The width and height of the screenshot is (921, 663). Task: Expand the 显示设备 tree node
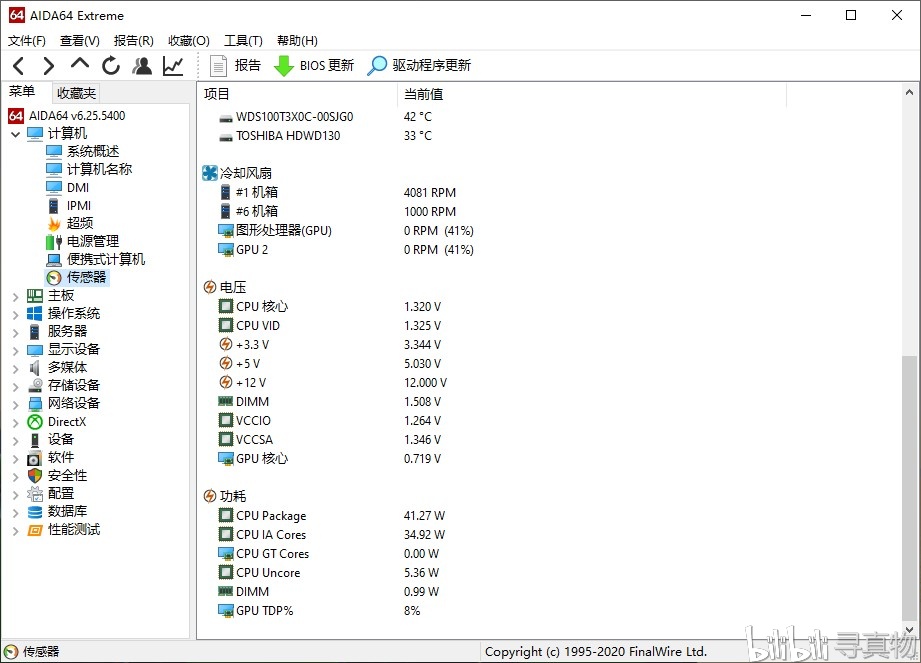pos(15,351)
